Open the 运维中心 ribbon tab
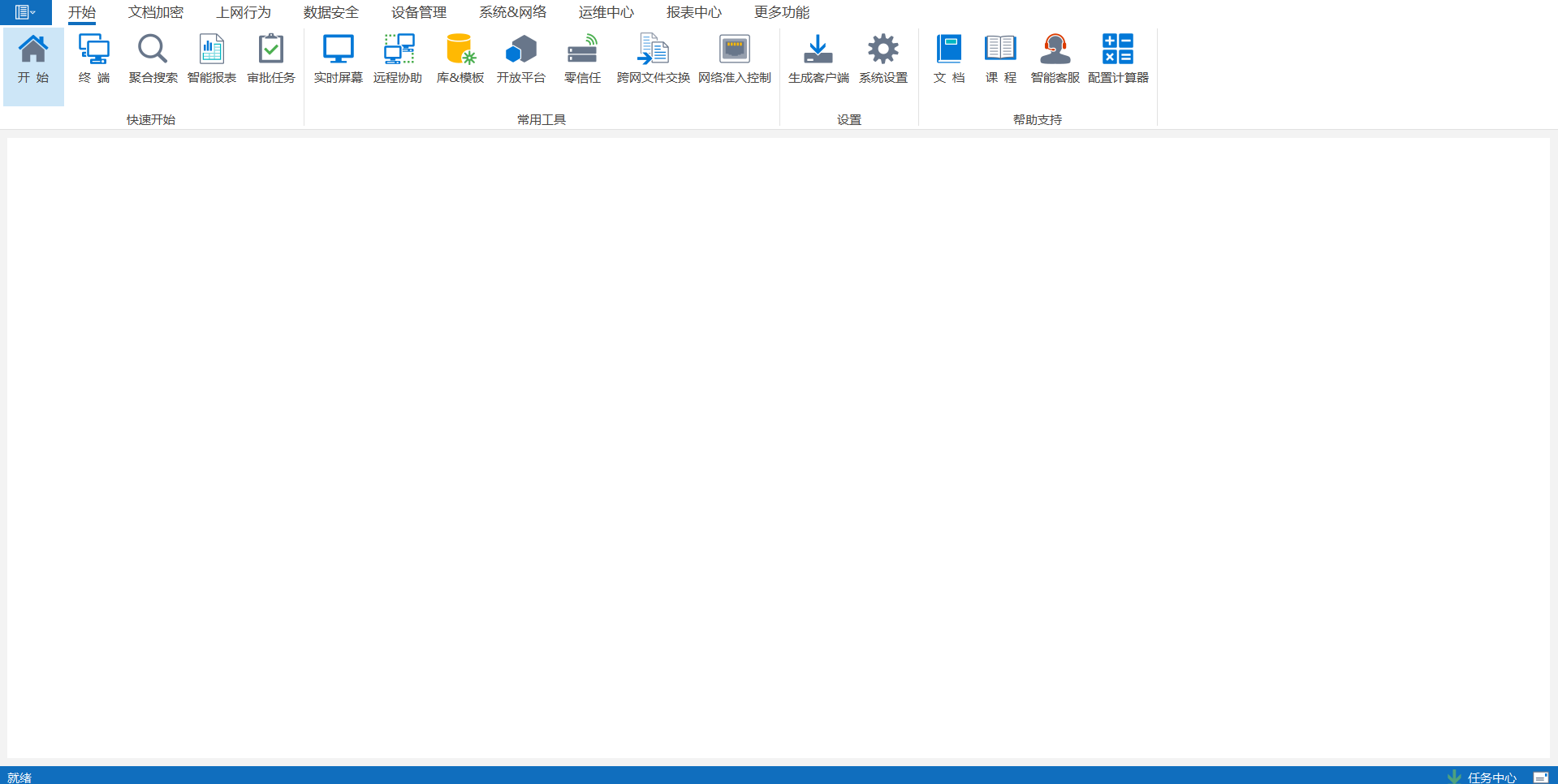Viewport: 1558px width, 784px height. pos(606,12)
